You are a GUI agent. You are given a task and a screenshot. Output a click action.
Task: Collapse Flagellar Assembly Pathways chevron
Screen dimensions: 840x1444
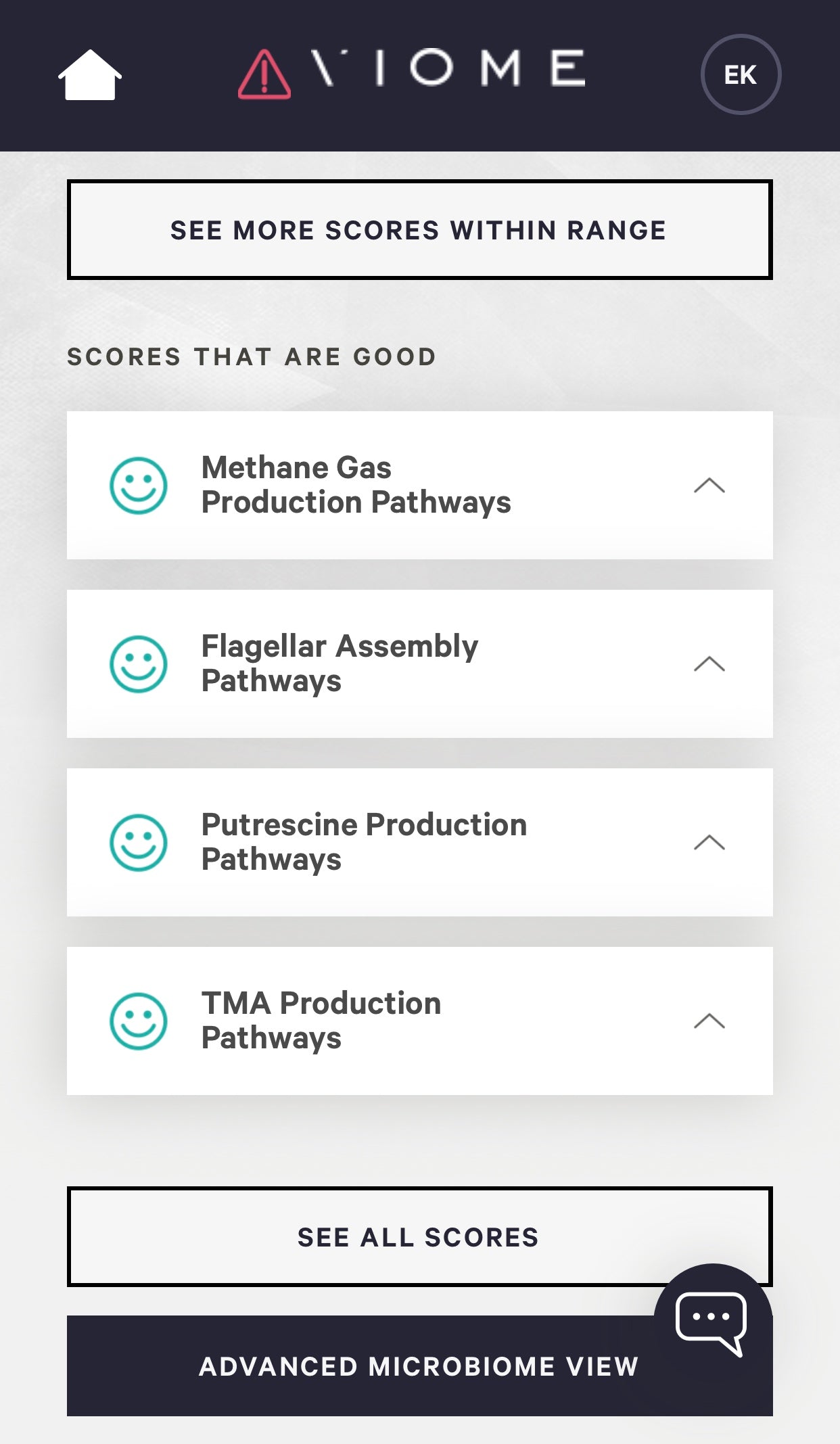pos(709,664)
